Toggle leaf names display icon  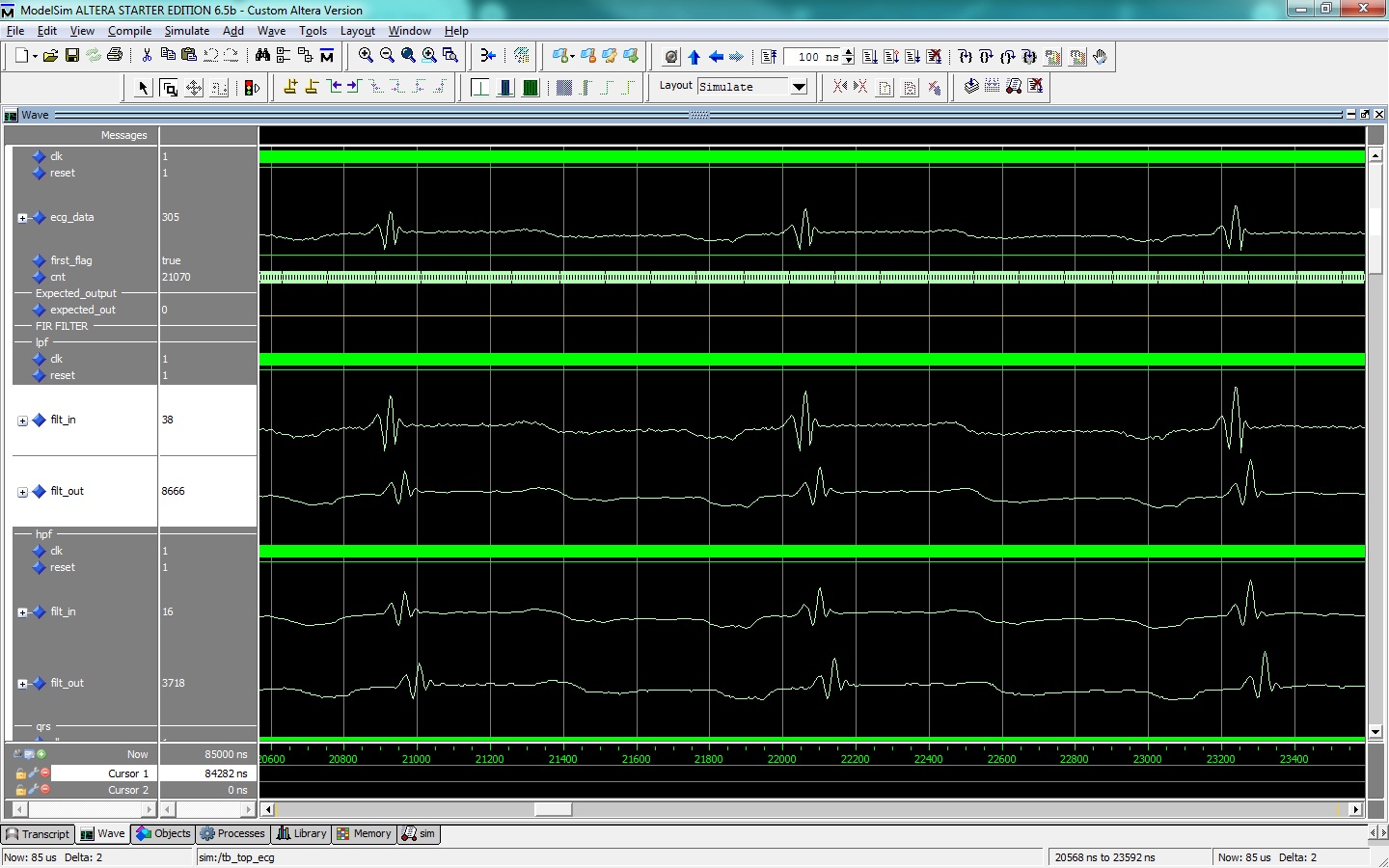coord(18,754)
